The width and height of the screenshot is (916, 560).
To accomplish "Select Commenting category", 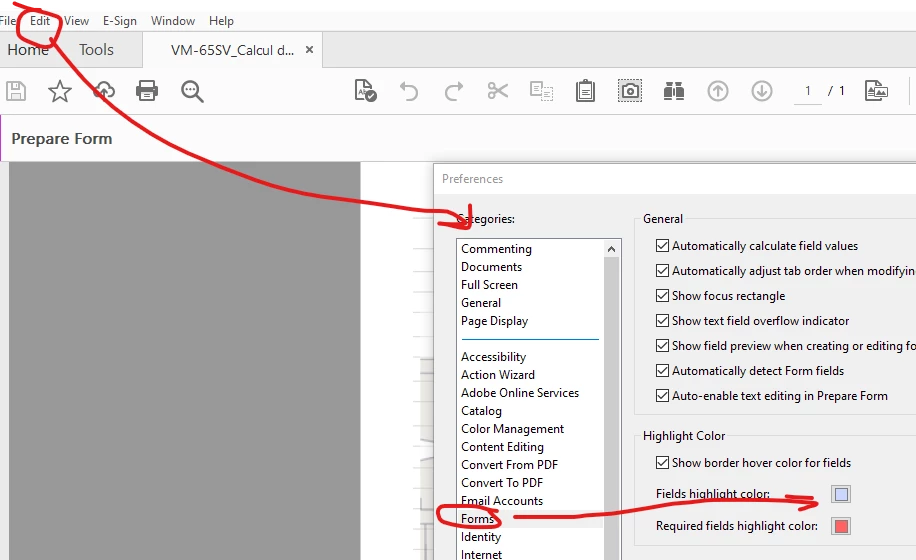I will tap(497, 249).
